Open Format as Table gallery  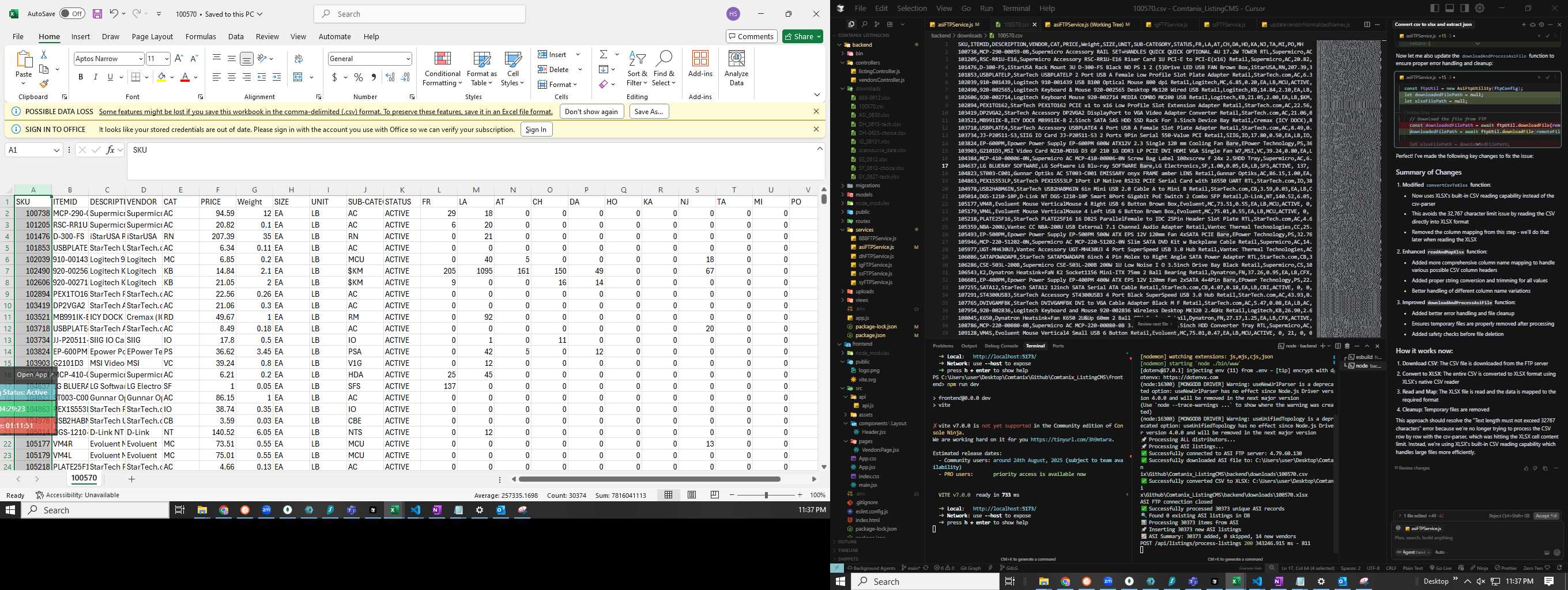pos(481,68)
